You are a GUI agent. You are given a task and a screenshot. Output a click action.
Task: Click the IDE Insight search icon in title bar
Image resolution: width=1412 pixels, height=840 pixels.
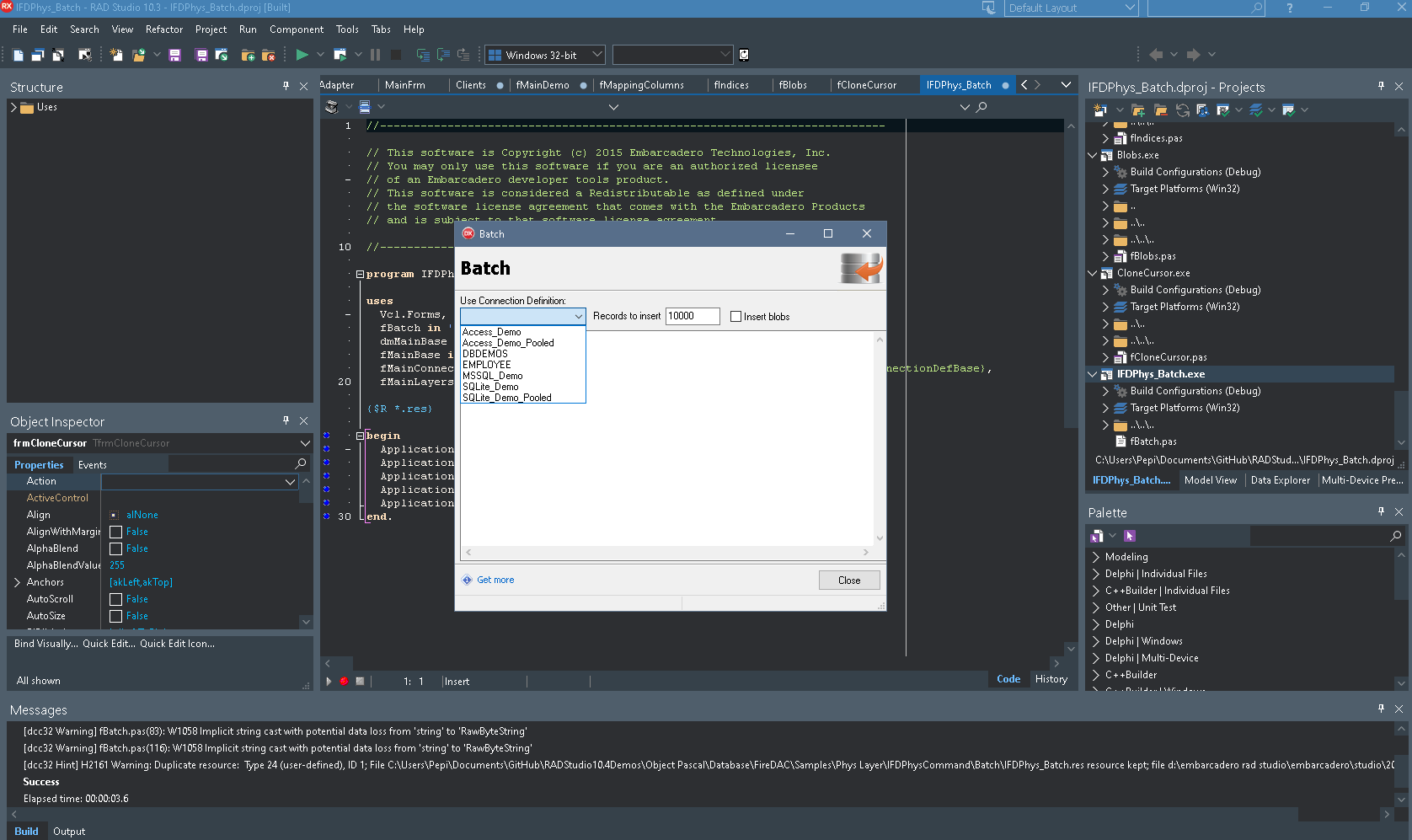point(1257,8)
